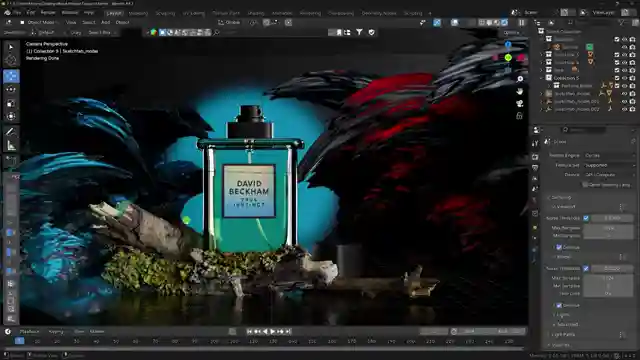Pause the viewport render preview
This screenshot has height=360, width=640.
tap(522, 22)
